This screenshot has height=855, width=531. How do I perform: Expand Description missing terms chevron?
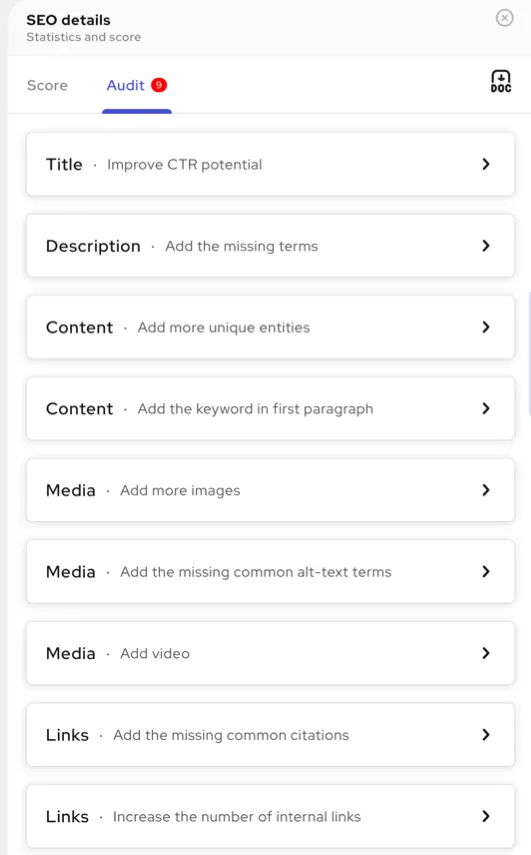(x=486, y=246)
